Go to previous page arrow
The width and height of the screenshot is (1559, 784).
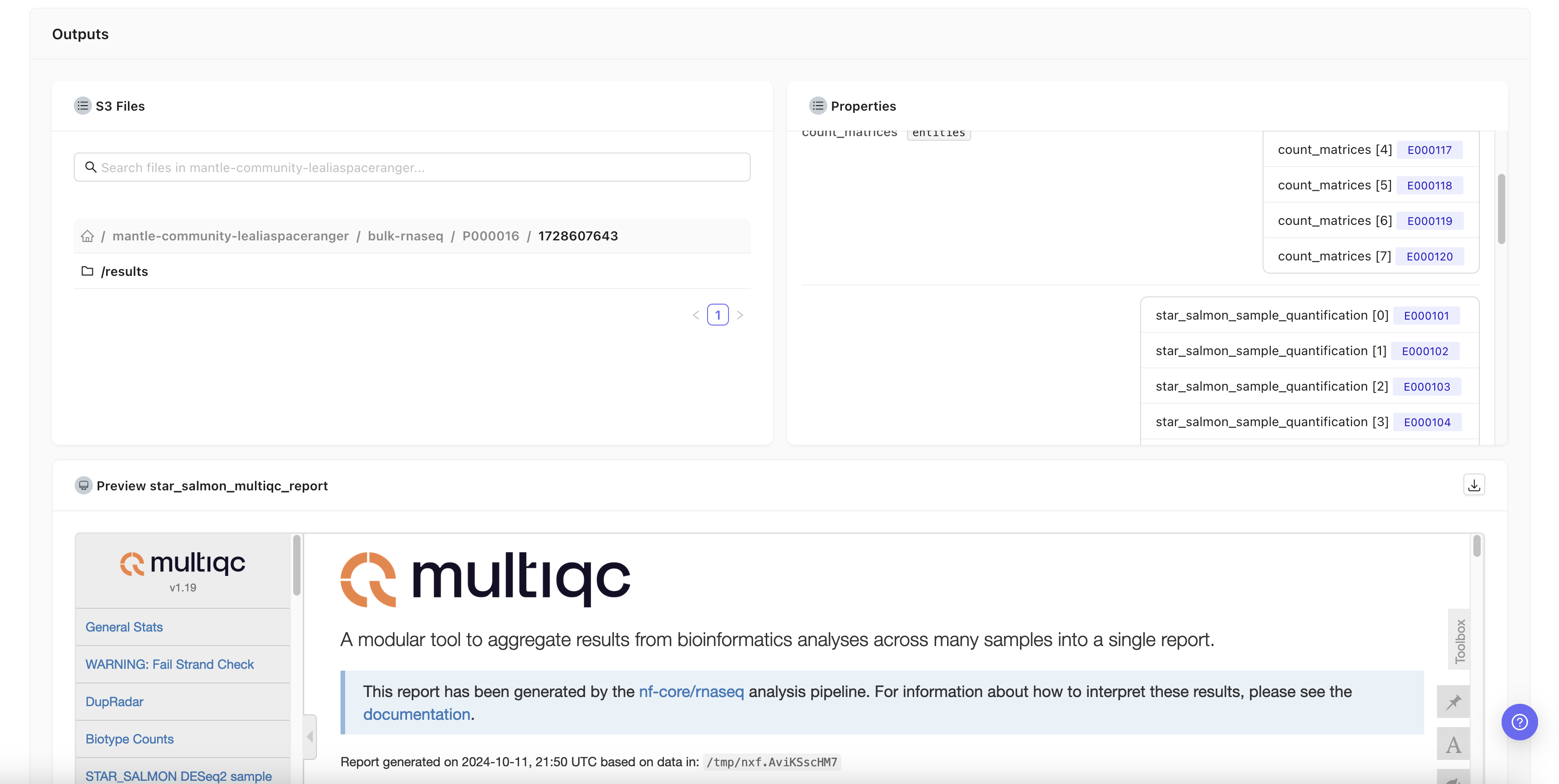pos(696,315)
